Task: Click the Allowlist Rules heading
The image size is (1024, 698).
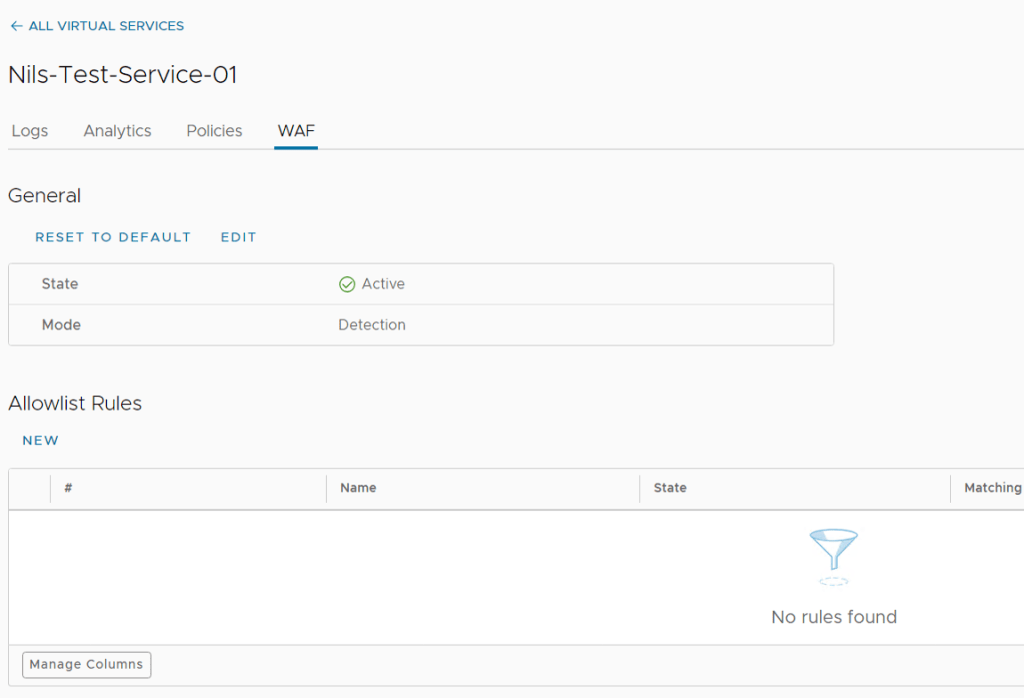Action: click(75, 403)
